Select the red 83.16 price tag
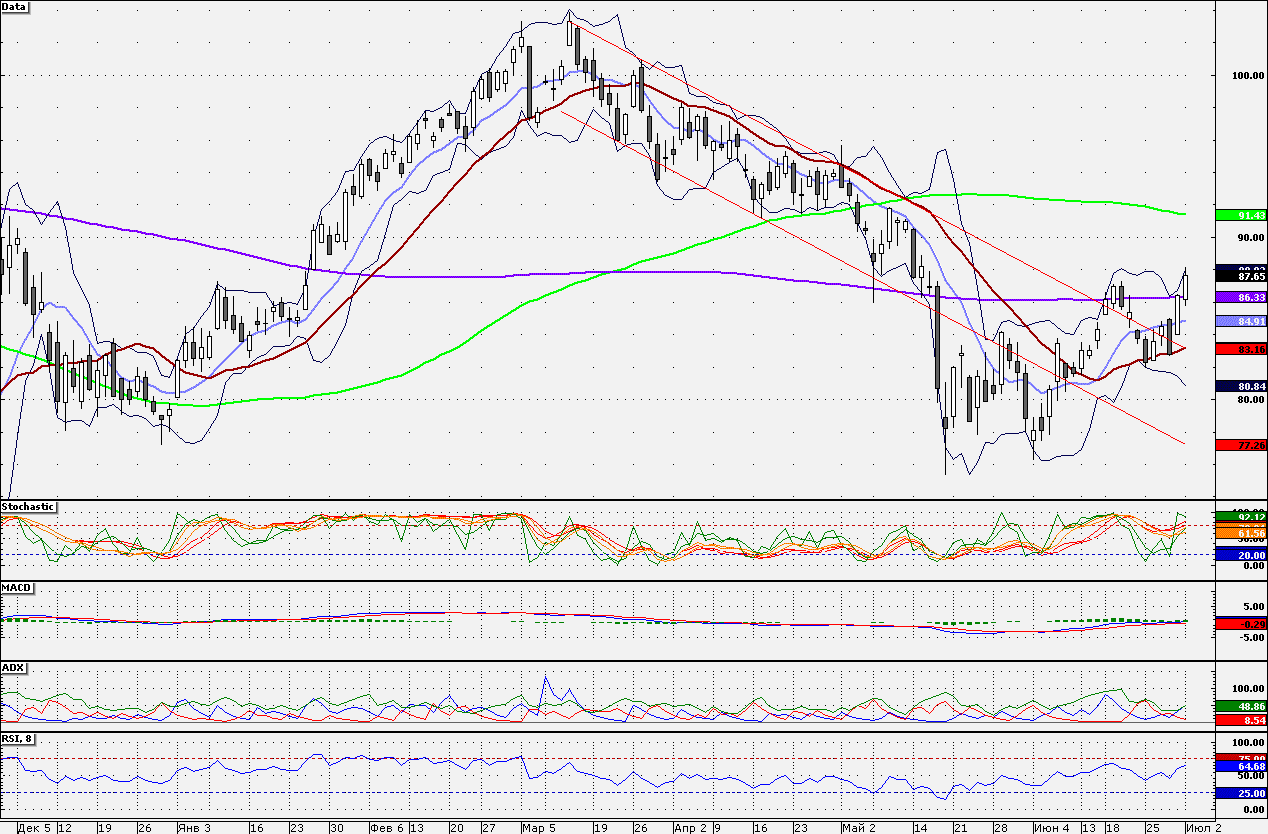Screen dimensions: 1268x834 tap(1240, 349)
